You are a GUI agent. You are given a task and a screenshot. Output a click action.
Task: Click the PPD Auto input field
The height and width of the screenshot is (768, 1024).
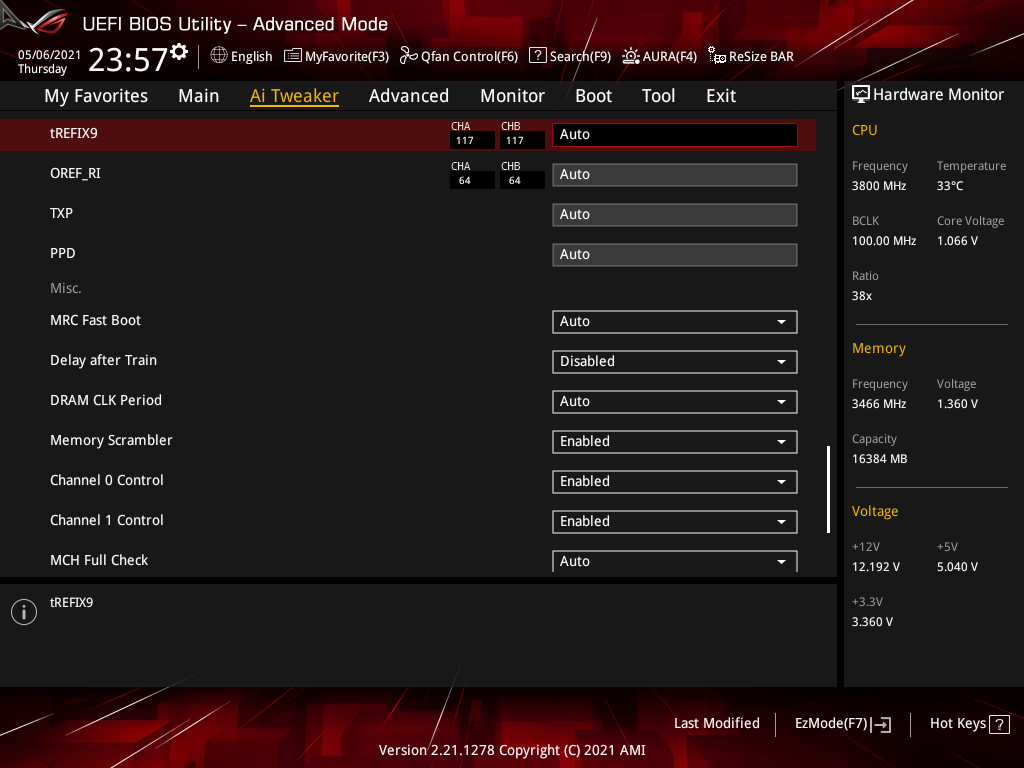click(675, 254)
